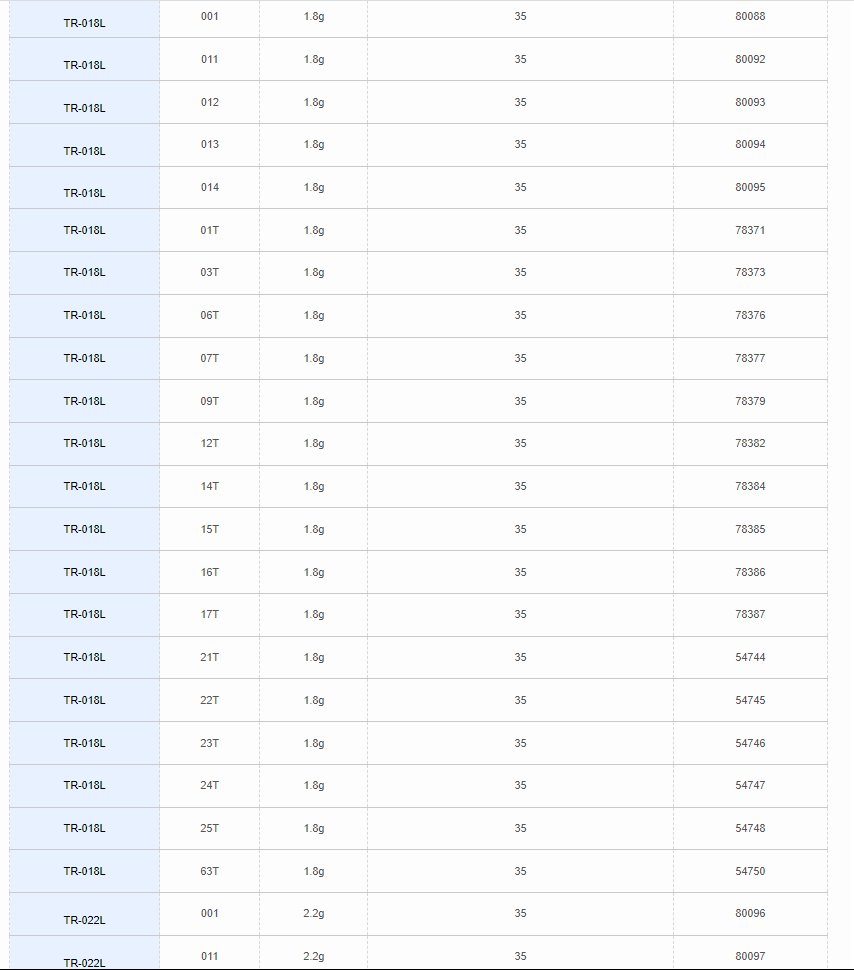Click product code 80097

[x=750, y=956]
